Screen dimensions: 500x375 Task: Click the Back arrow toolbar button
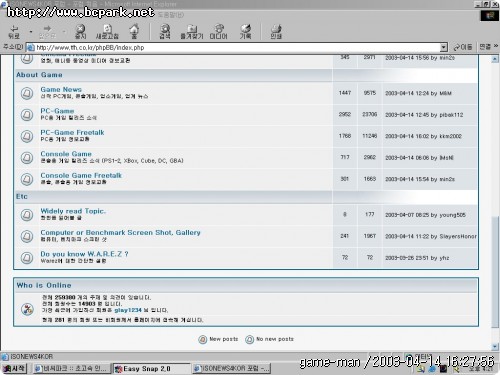(x=14, y=32)
